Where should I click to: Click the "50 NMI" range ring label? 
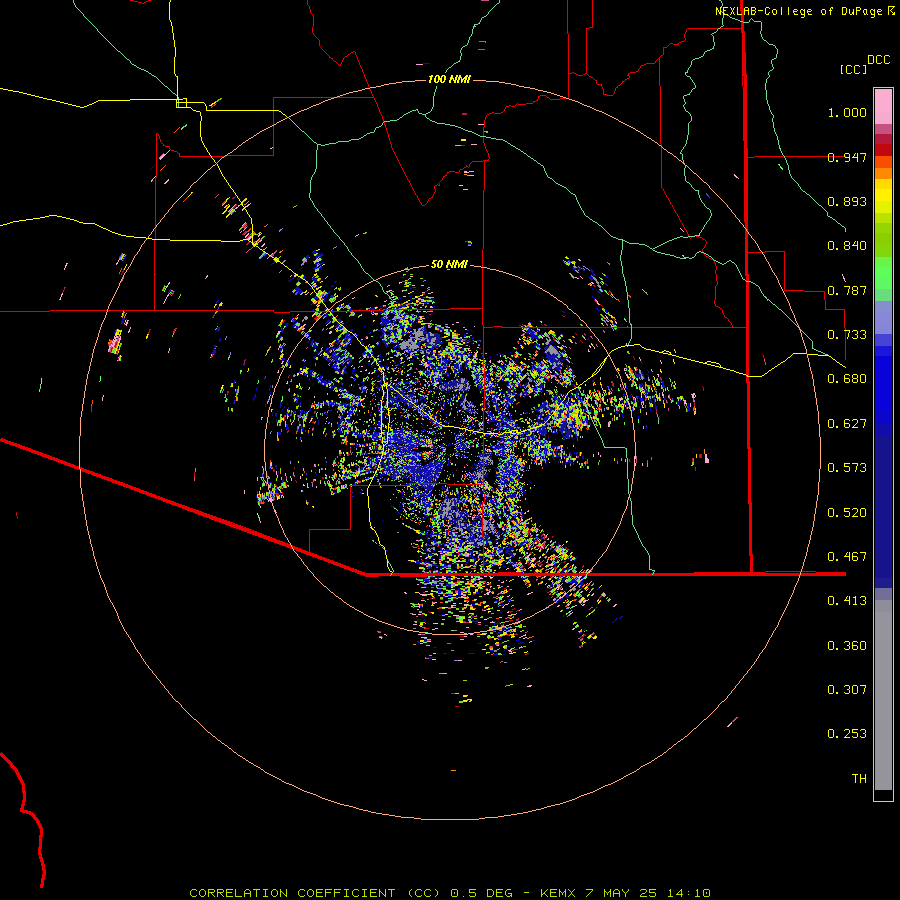pos(449,264)
